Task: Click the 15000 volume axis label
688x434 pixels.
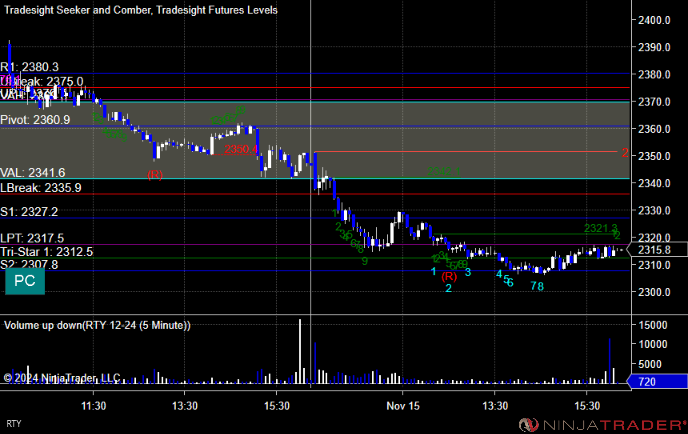Action: coord(653,325)
